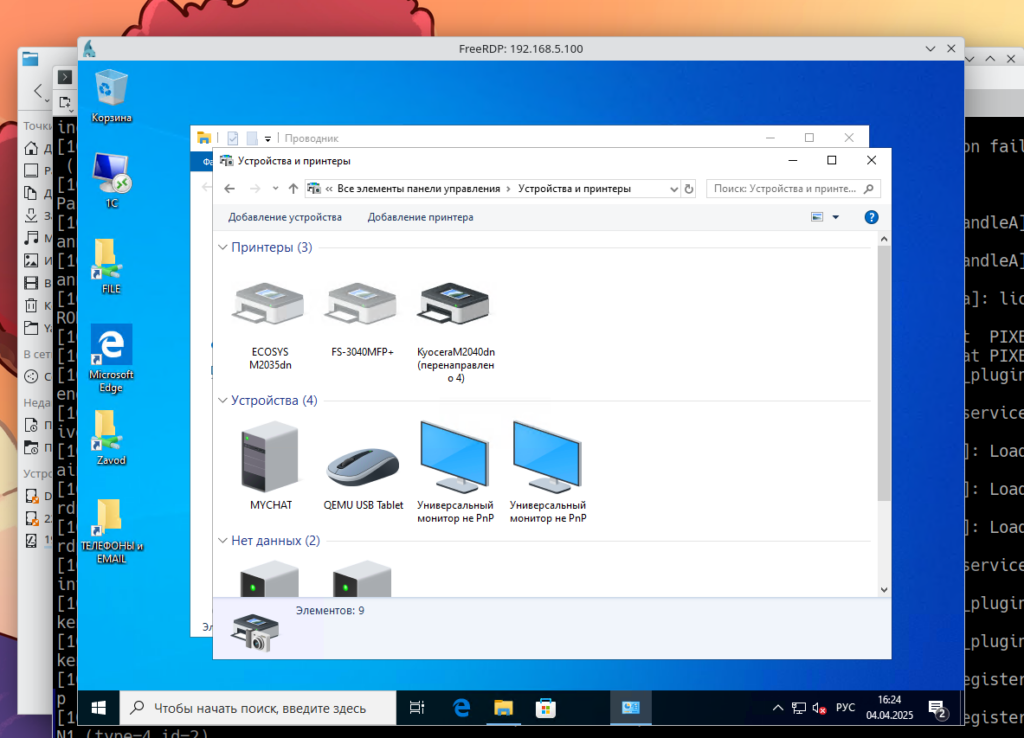Refresh the Devices and Printers address bar
The image size is (1024, 738).
click(x=688, y=188)
